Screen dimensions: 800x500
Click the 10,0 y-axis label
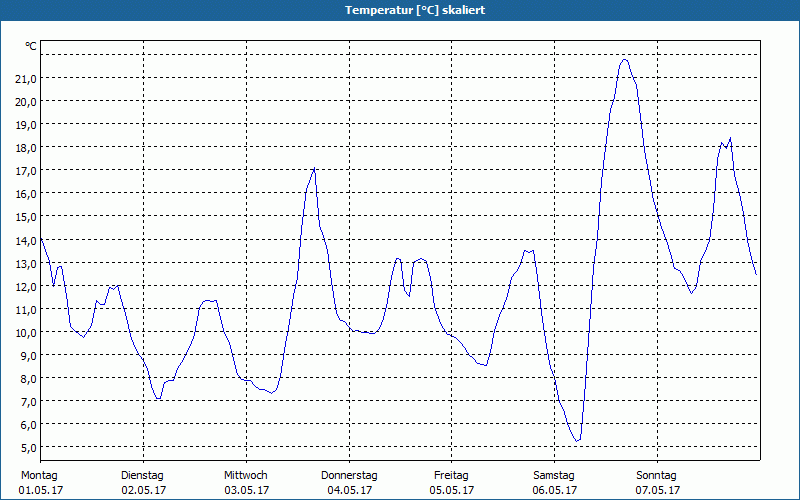pyautogui.click(x=26, y=332)
